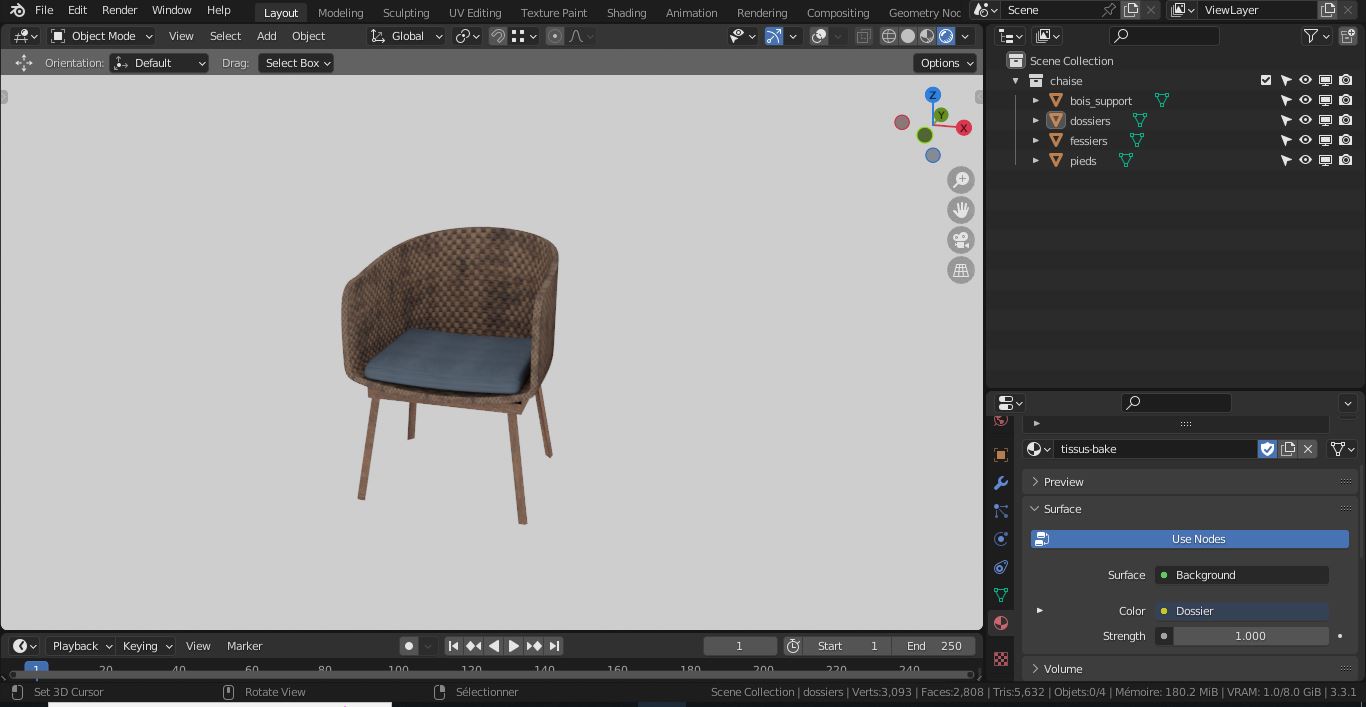The width and height of the screenshot is (1366, 707).
Task: Open the Physics properties tab
Action: (1000, 539)
